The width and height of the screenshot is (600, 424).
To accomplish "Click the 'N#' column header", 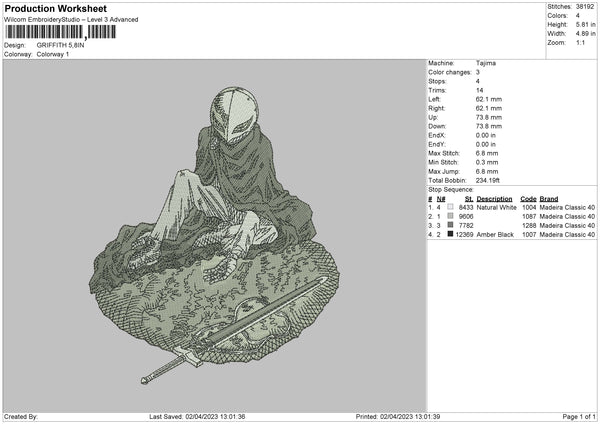I will [441, 199].
